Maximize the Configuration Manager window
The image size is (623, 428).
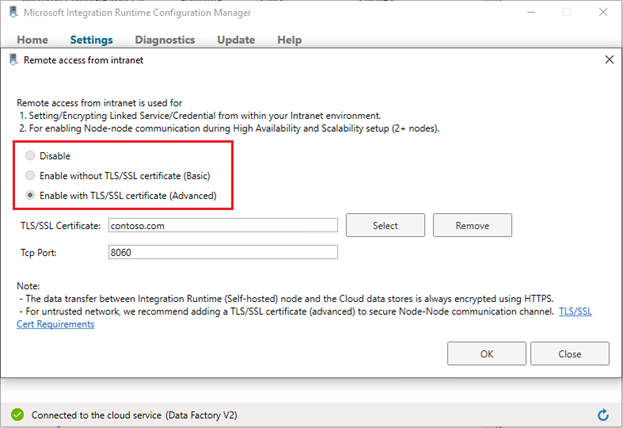coord(567,12)
